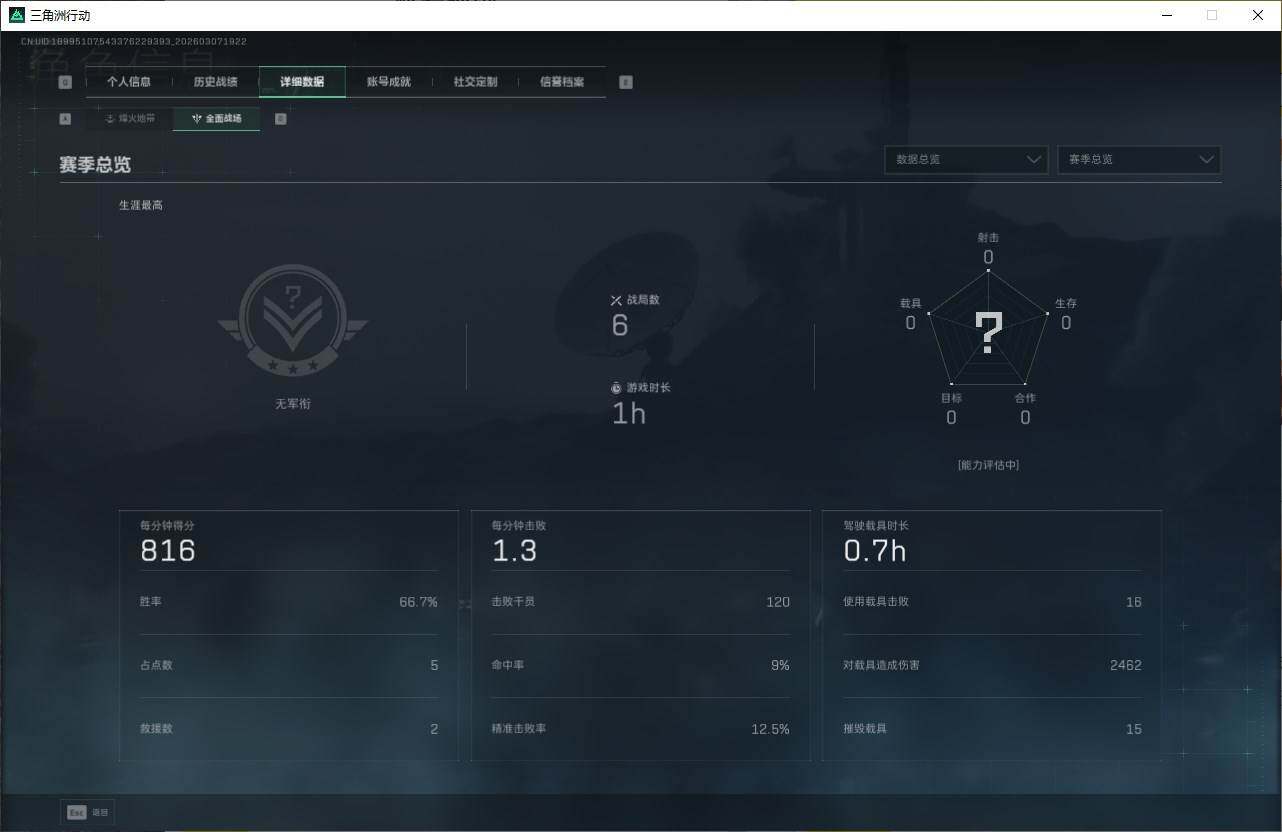Click the D key hint after 全面战场
The image size is (1282, 832).
point(280,118)
